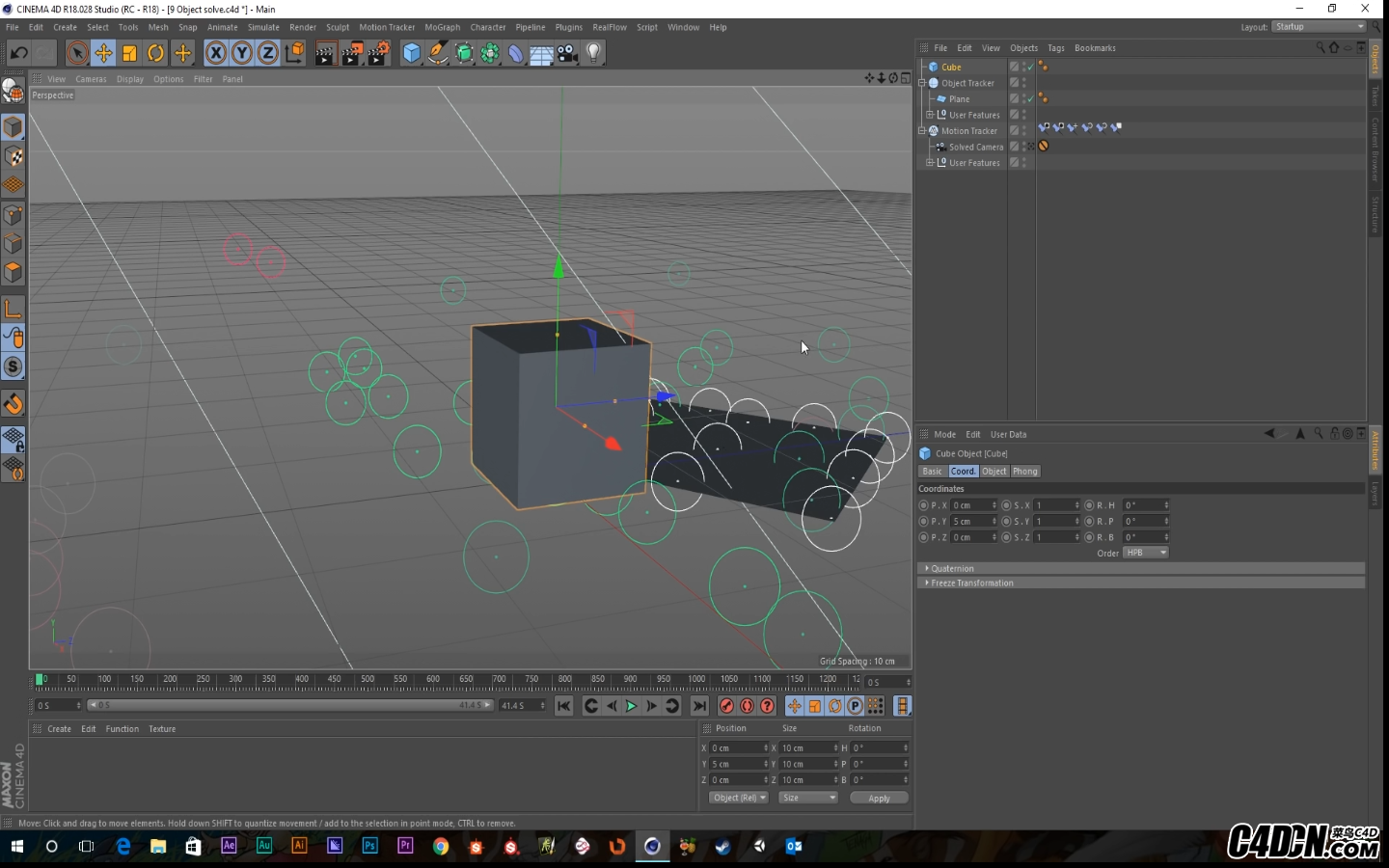The width and height of the screenshot is (1389, 868).
Task: Click Record Active Objects key button
Action: tap(727, 706)
